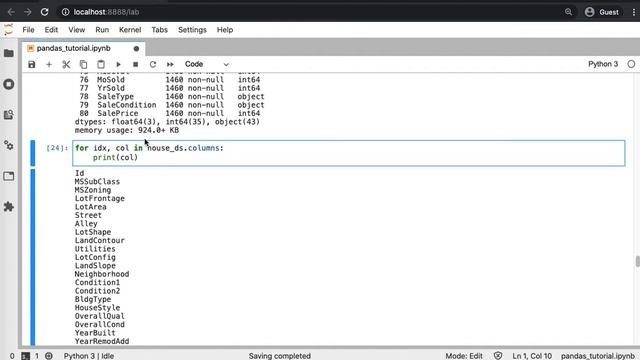This screenshot has width=640, height=360.
Task: Insert a new cell with plus icon
Action: (49, 64)
